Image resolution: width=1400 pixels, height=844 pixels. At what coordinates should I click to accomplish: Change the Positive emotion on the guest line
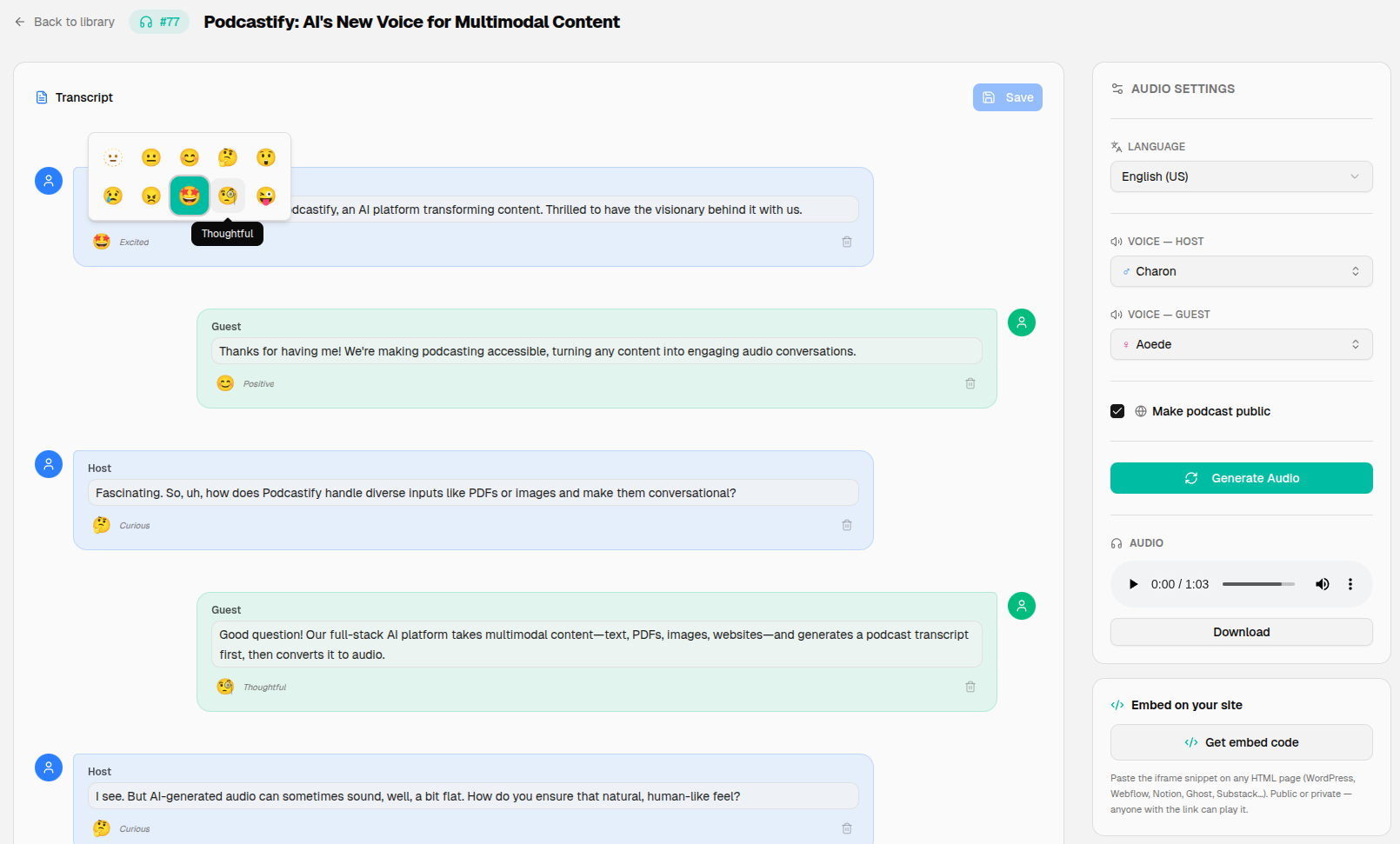225,383
